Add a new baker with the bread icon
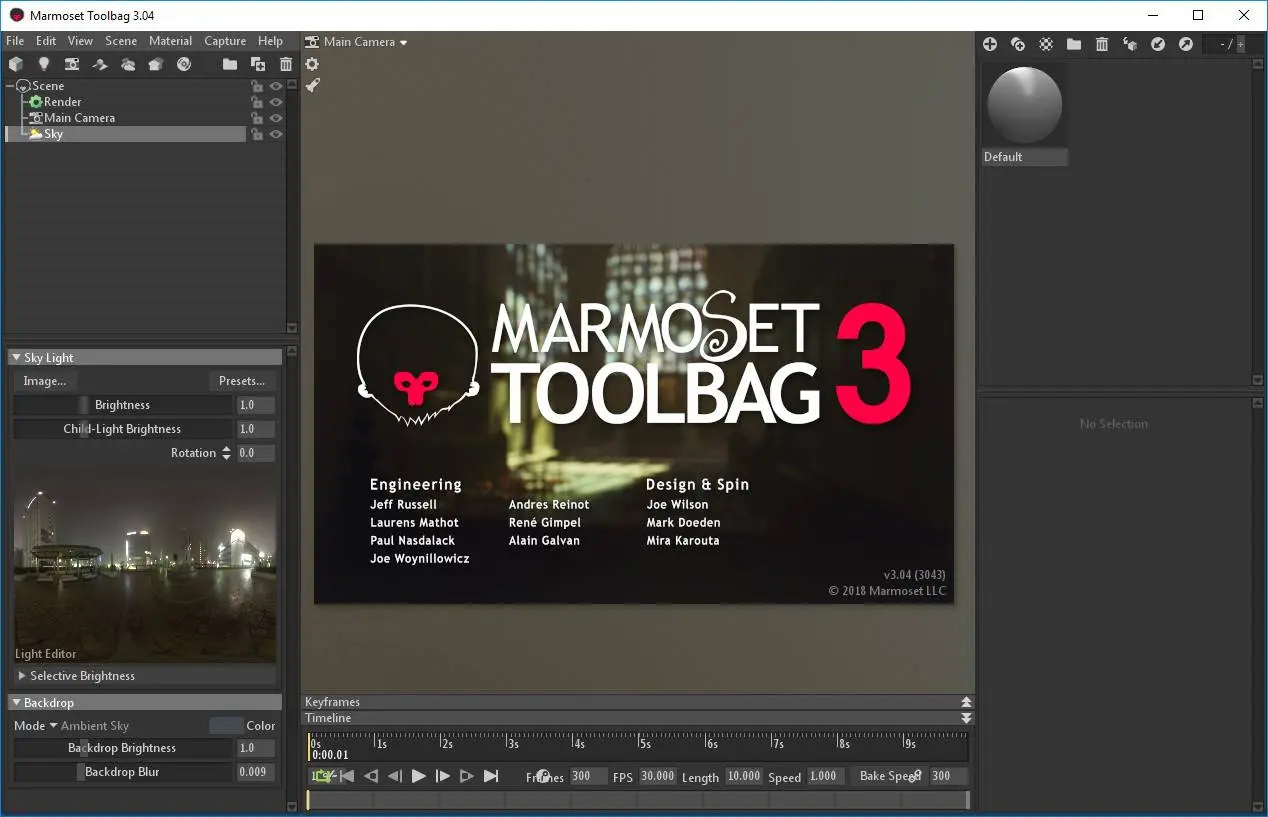 (156, 64)
